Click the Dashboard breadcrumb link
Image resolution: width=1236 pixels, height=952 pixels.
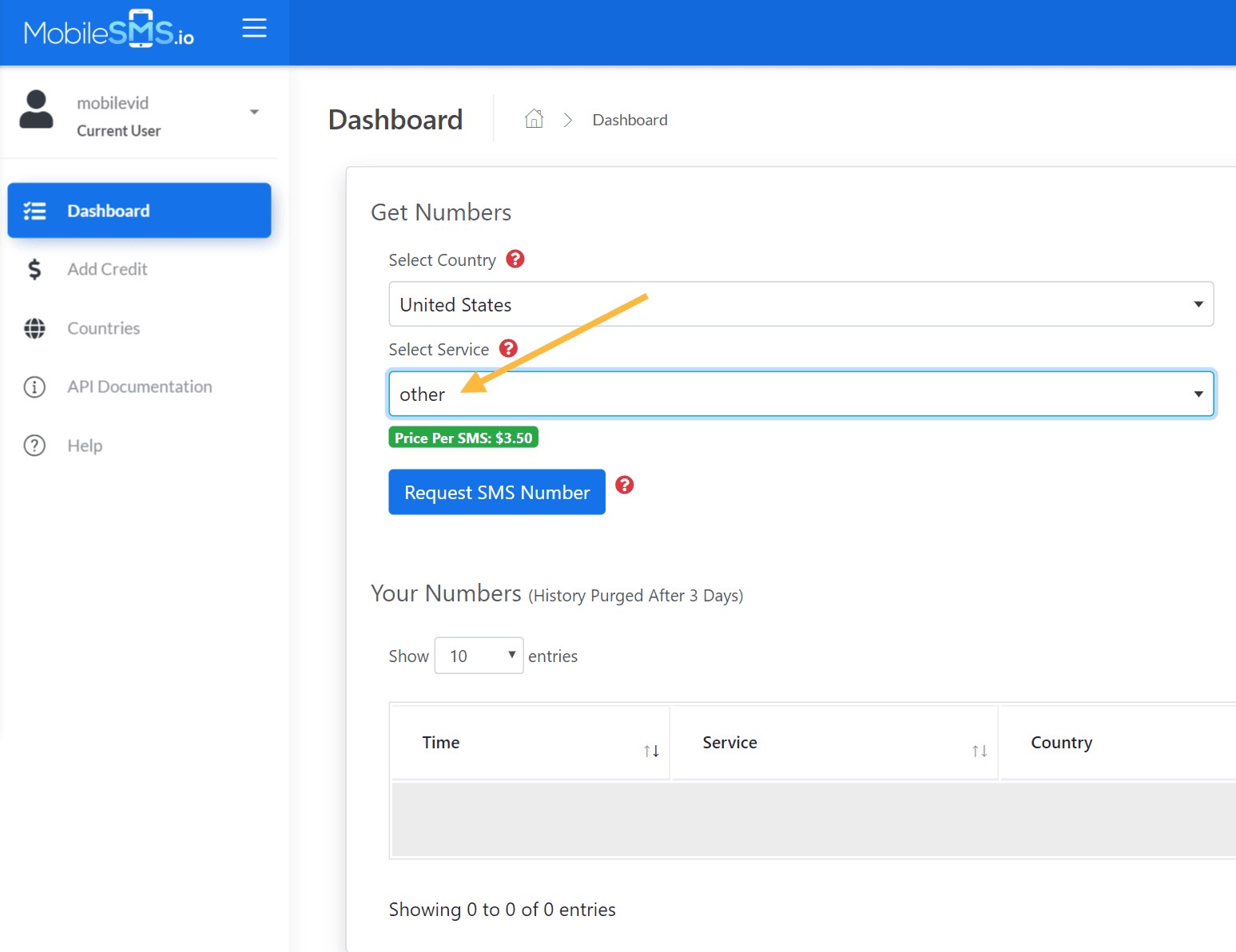tap(630, 120)
